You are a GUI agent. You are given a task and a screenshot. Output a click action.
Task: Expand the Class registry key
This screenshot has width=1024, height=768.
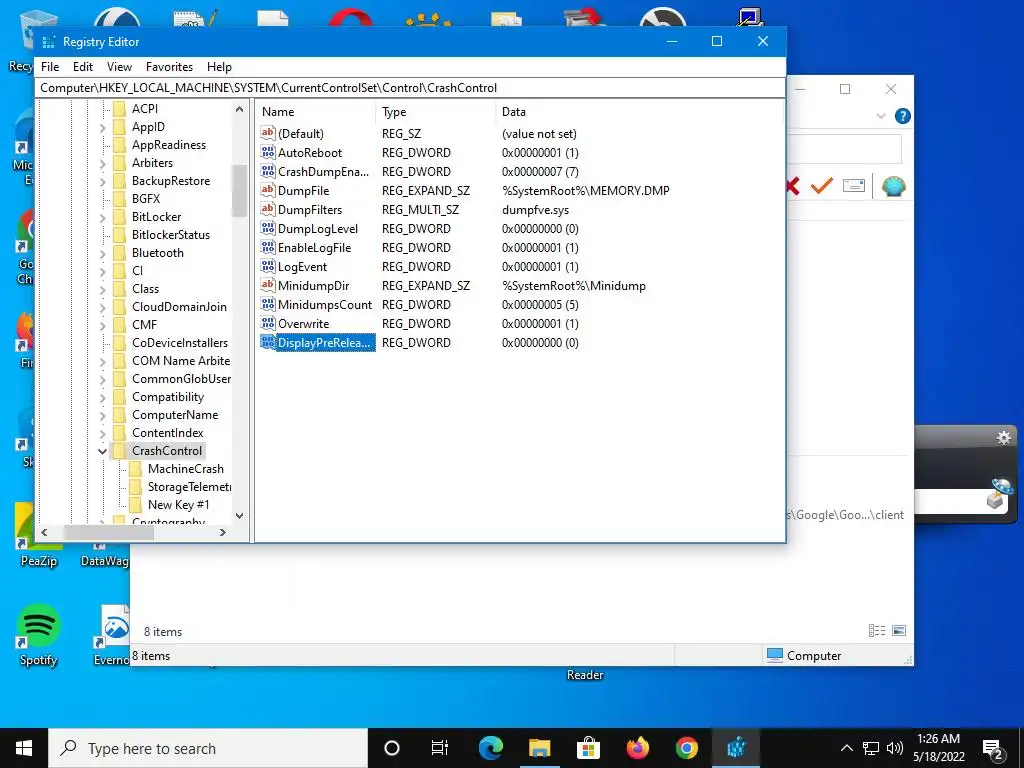tap(103, 289)
